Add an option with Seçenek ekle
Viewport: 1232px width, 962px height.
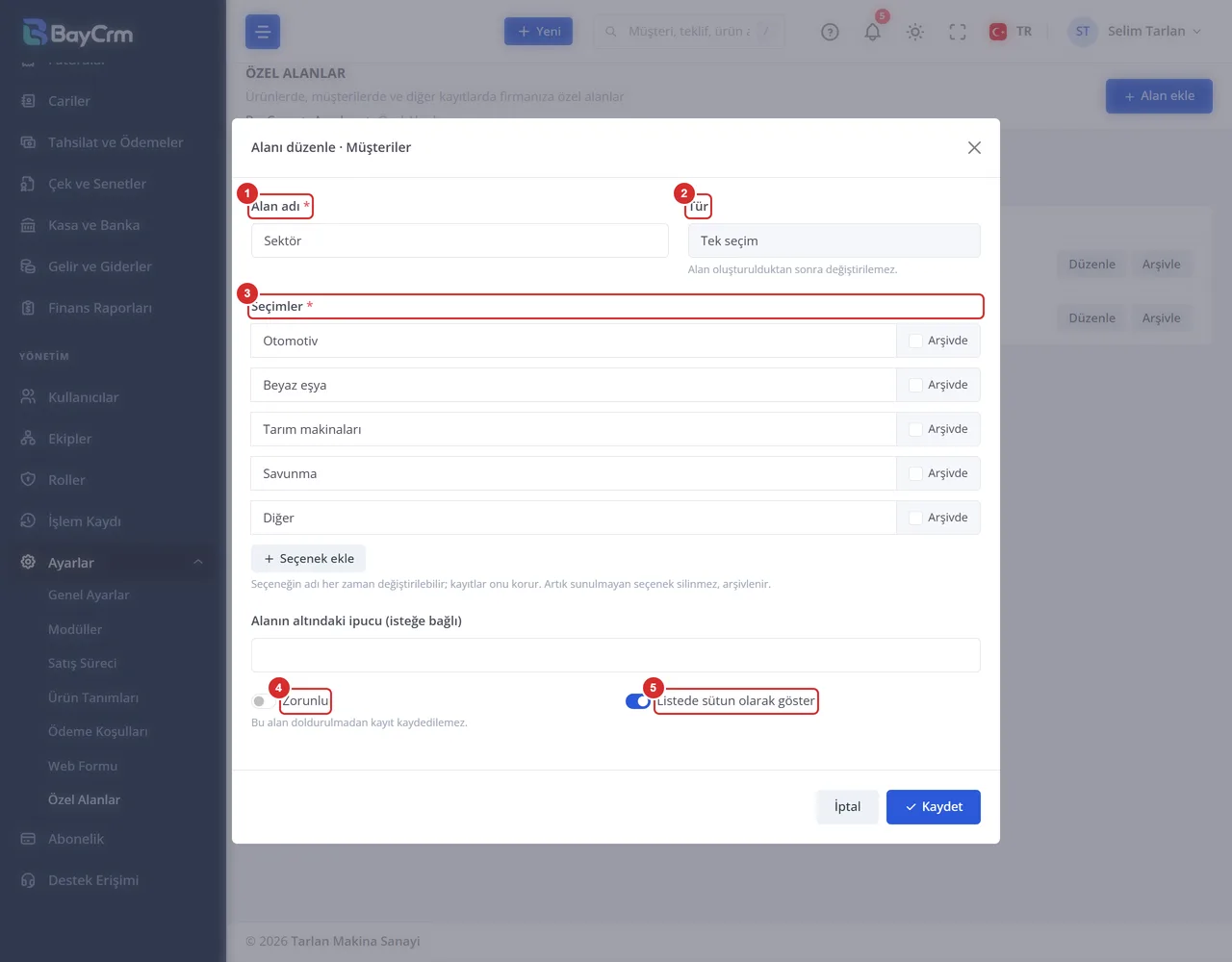(308, 559)
